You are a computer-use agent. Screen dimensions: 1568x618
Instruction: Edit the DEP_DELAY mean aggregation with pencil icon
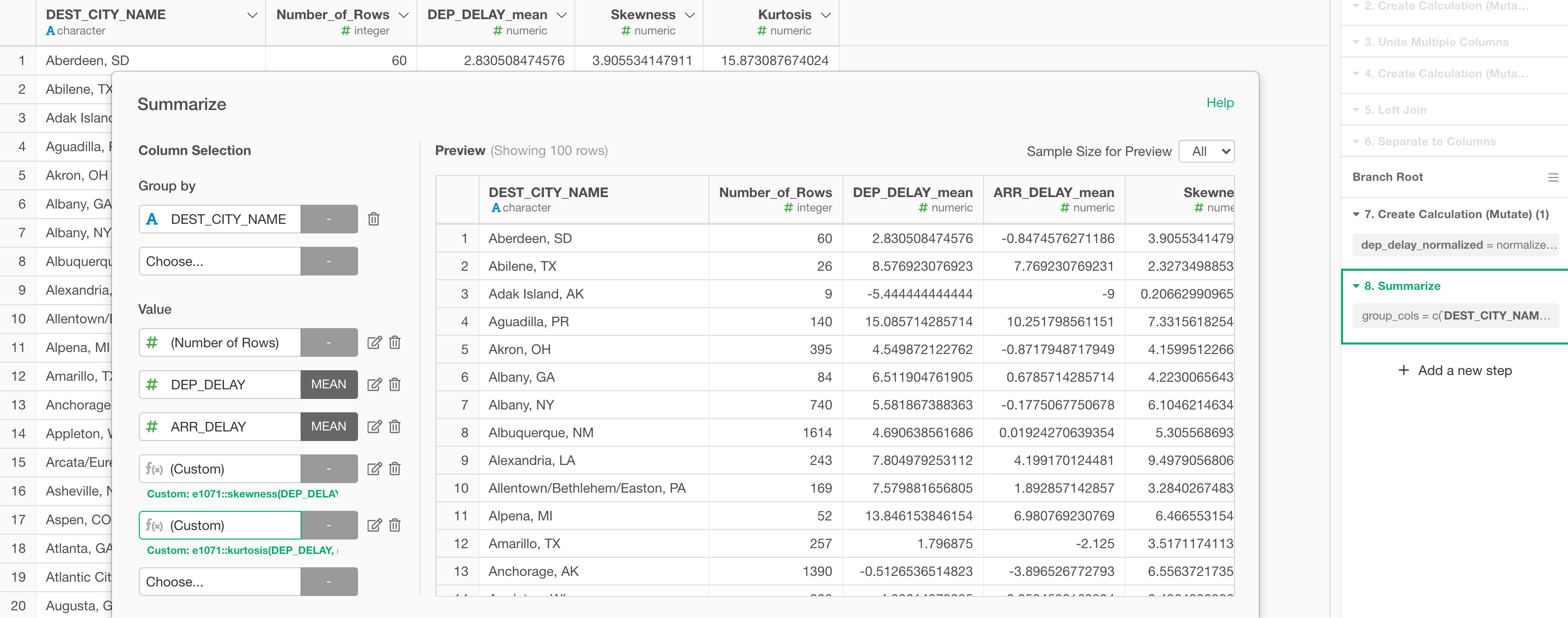[374, 384]
